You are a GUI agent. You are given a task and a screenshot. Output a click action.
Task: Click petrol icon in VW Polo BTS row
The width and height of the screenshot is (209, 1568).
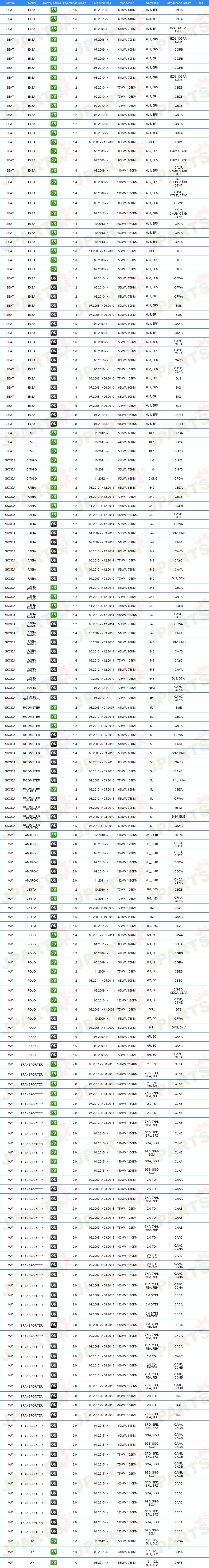(53, 1009)
